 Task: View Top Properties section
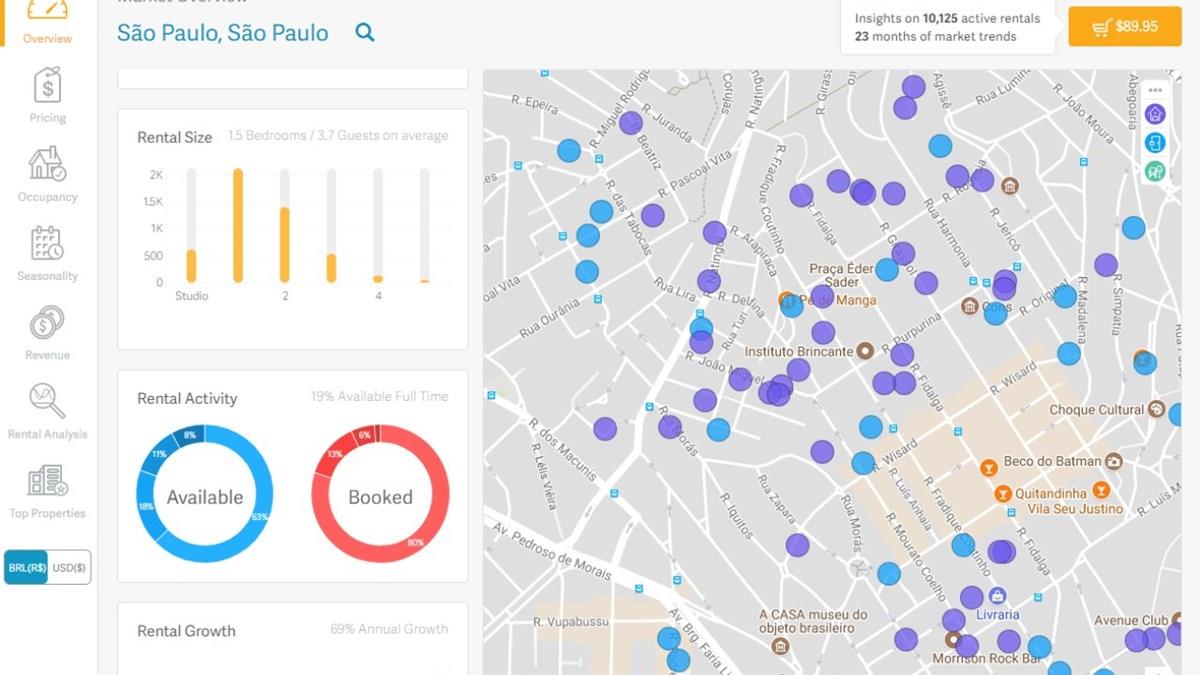(47, 490)
